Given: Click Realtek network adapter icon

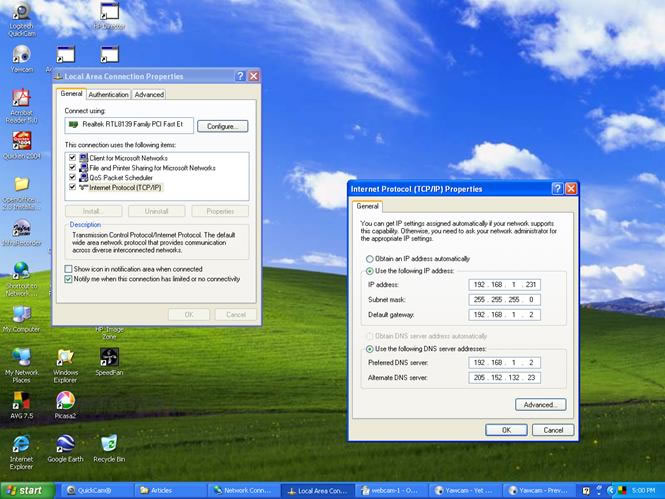Looking at the screenshot, I should [x=73, y=124].
